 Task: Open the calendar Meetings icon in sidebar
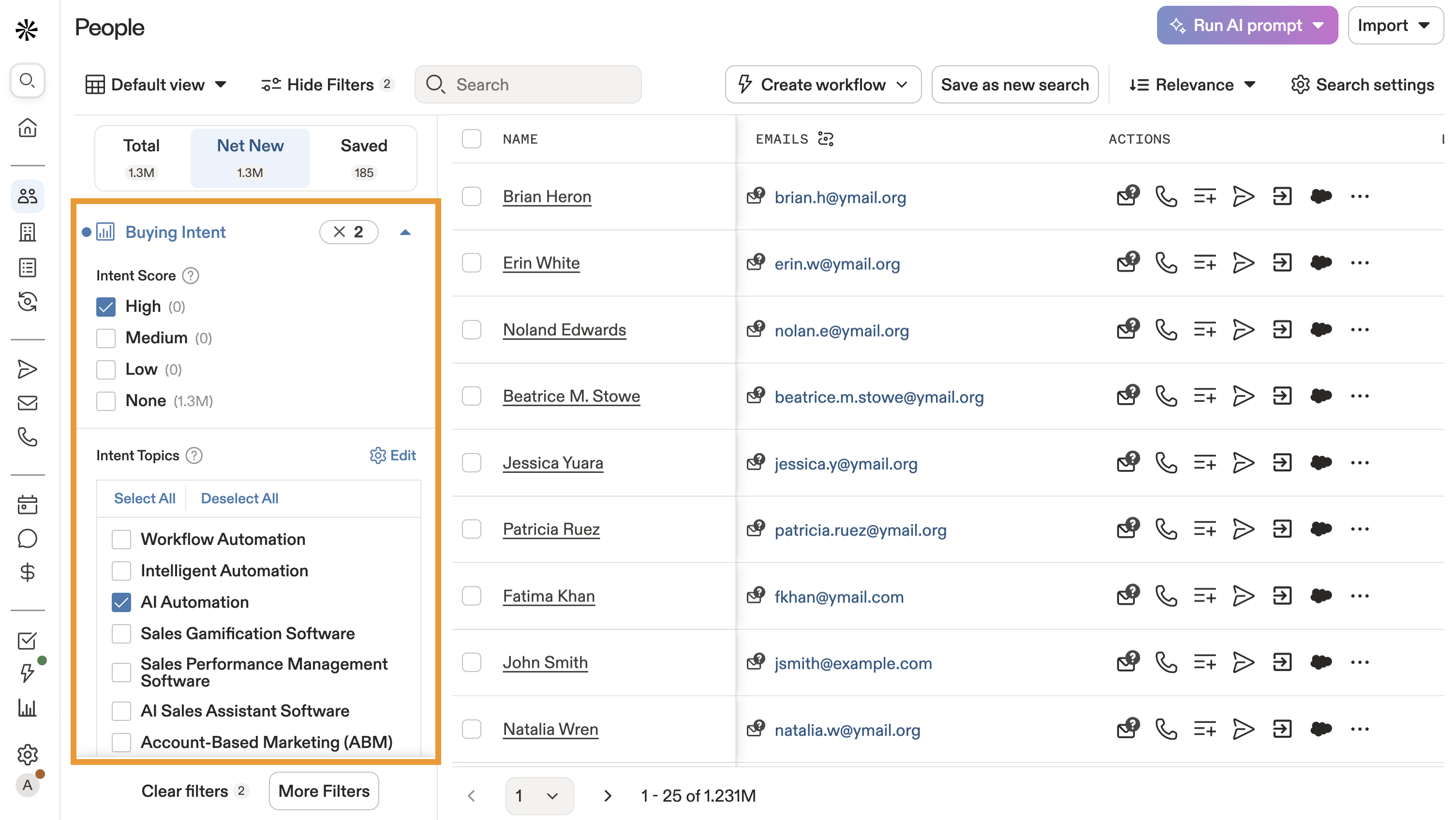pyautogui.click(x=27, y=504)
